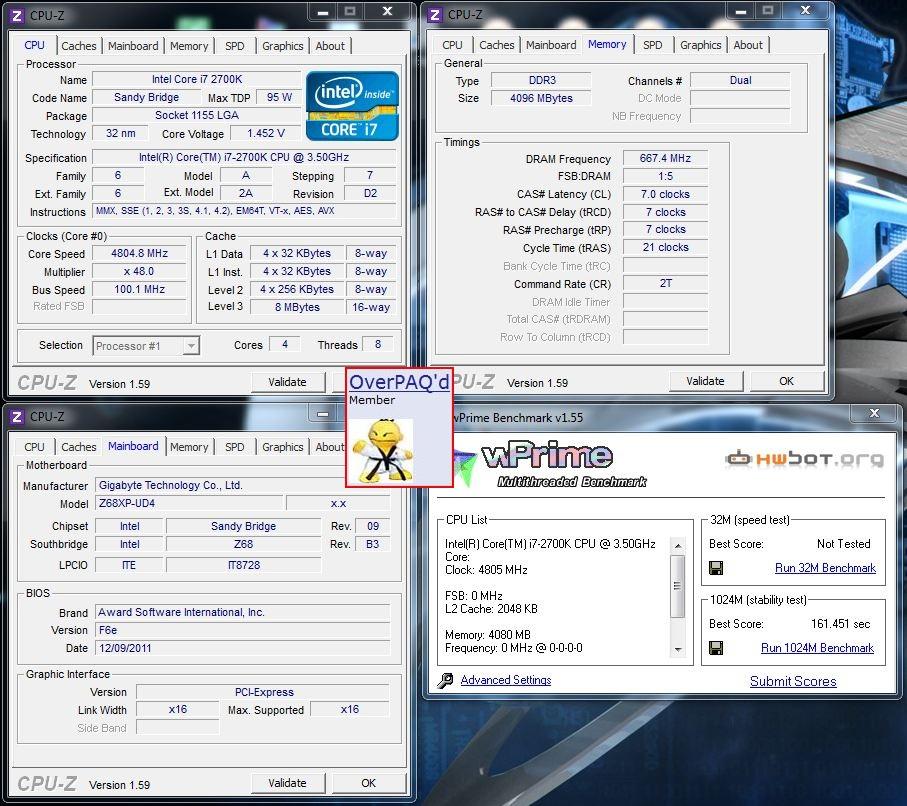Image resolution: width=907 pixels, height=806 pixels.
Task: Click the BIOS Date value 12/09/2011
Action: tap(242, 648)
